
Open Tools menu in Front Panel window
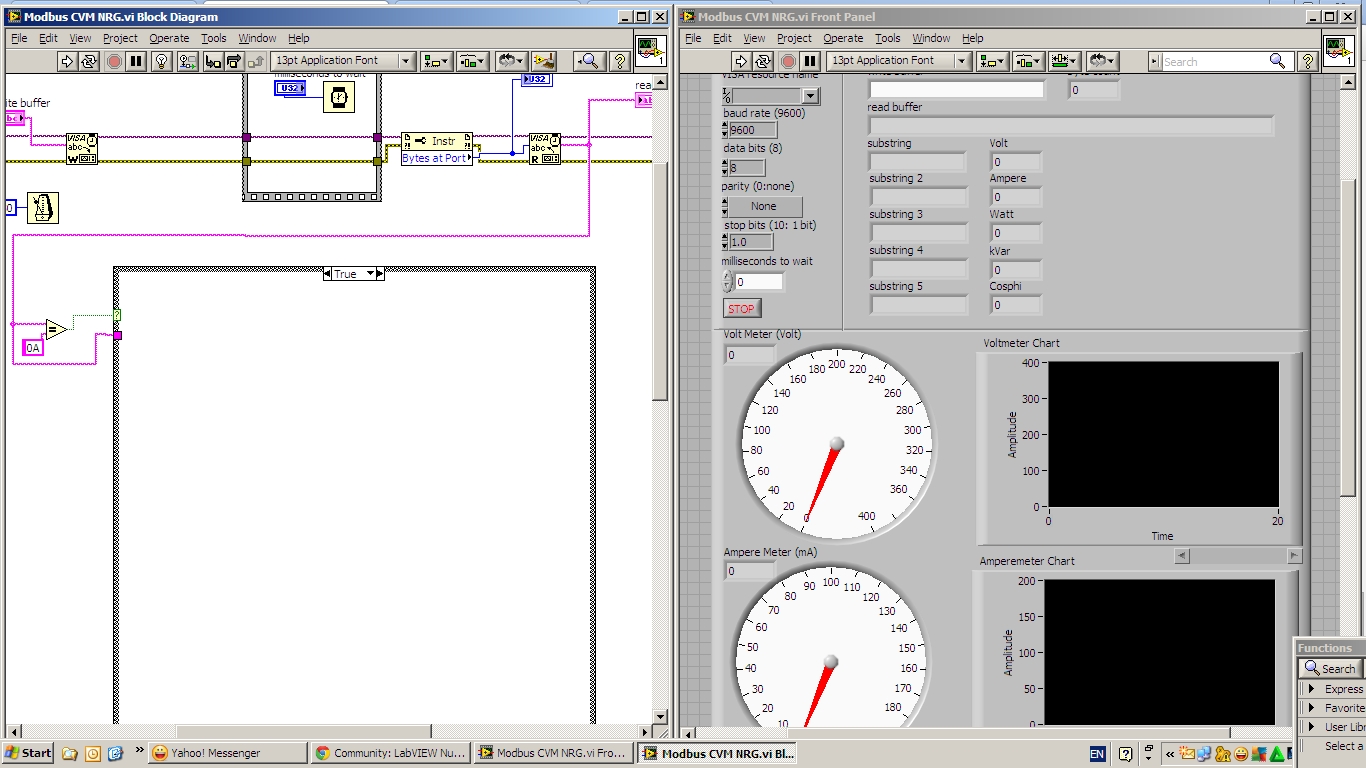pos(888,38)
